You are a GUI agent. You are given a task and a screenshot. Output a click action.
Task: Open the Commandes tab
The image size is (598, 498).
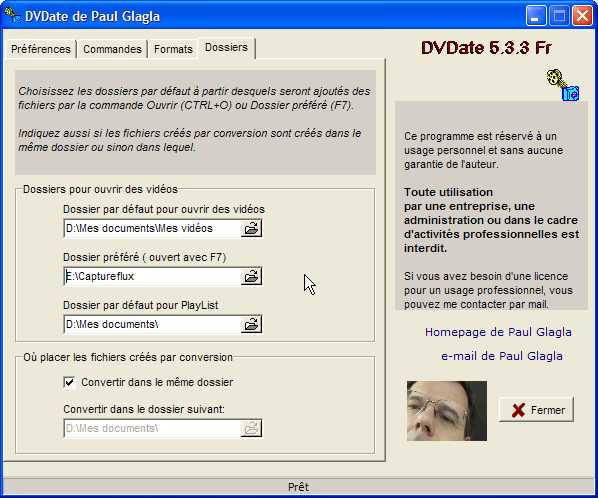pyautogui.click(x=112, y=49)
